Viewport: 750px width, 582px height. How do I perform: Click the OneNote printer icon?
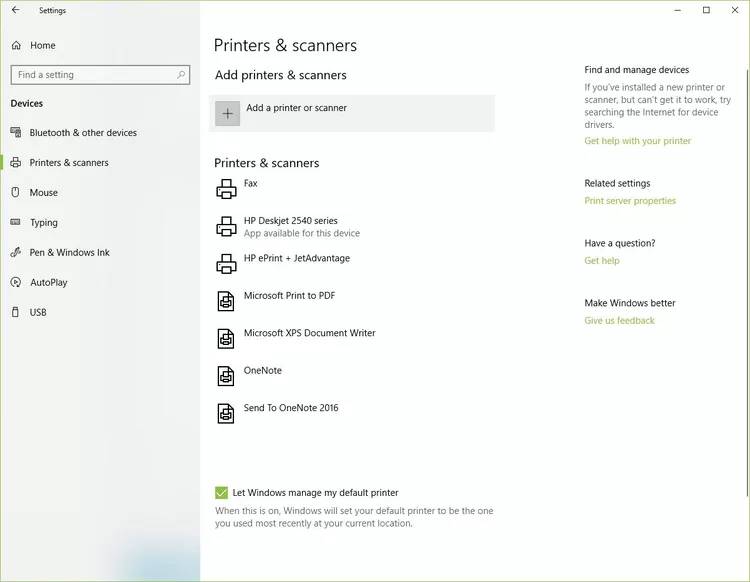pos(226,376)
